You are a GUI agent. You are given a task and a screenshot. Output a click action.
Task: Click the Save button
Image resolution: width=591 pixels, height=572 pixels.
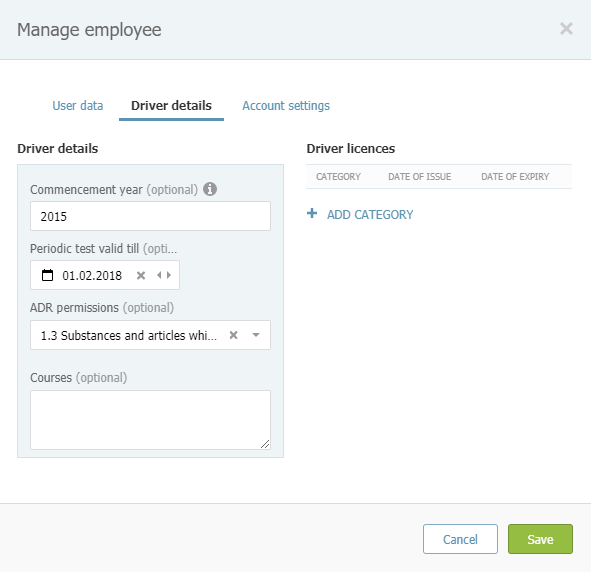pos(540,539)
